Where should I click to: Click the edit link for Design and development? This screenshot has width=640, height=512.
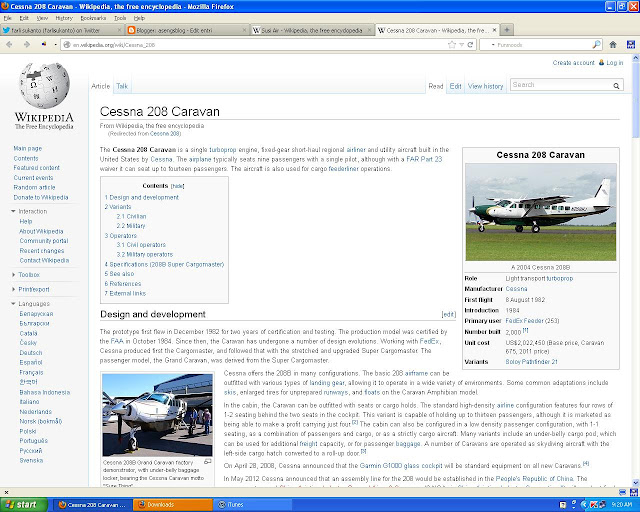click(449, 314)
